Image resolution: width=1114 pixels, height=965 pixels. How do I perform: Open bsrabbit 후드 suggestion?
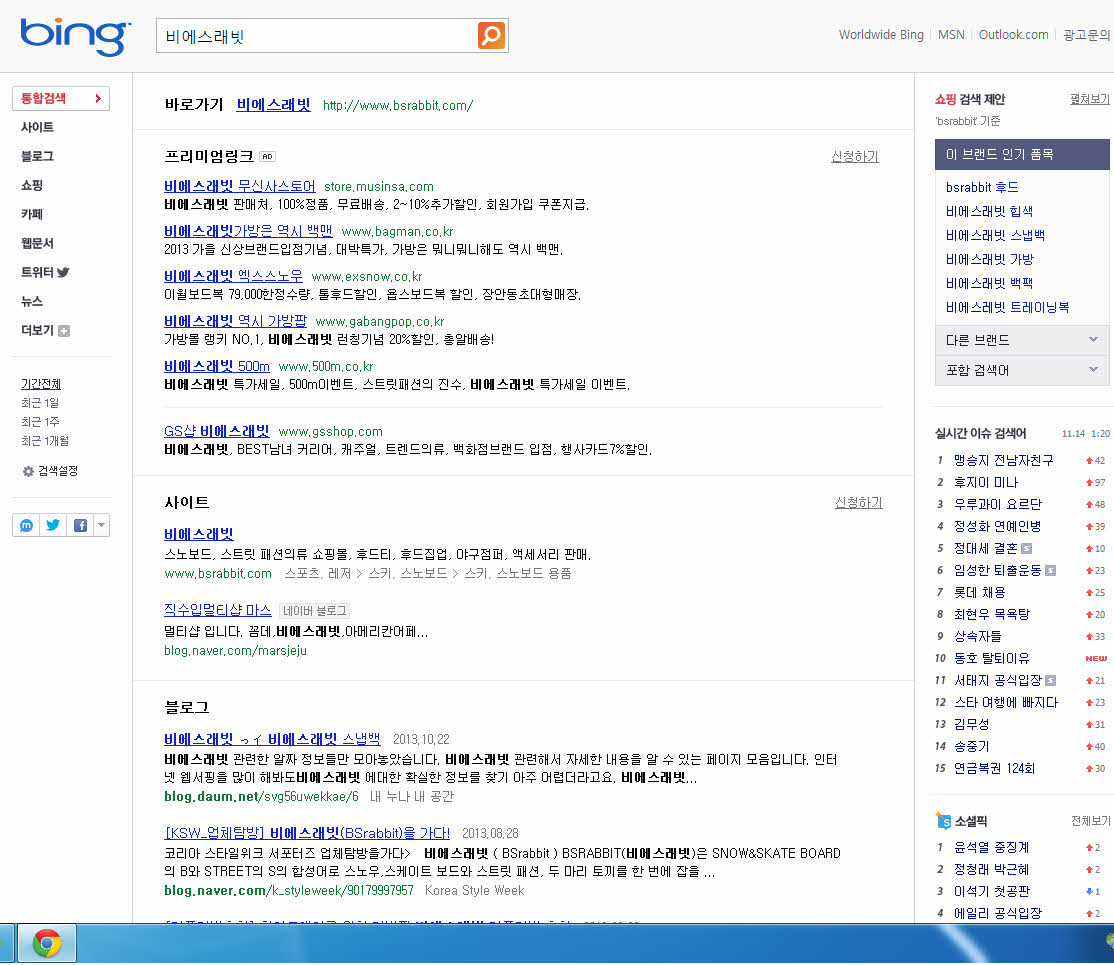982,188
